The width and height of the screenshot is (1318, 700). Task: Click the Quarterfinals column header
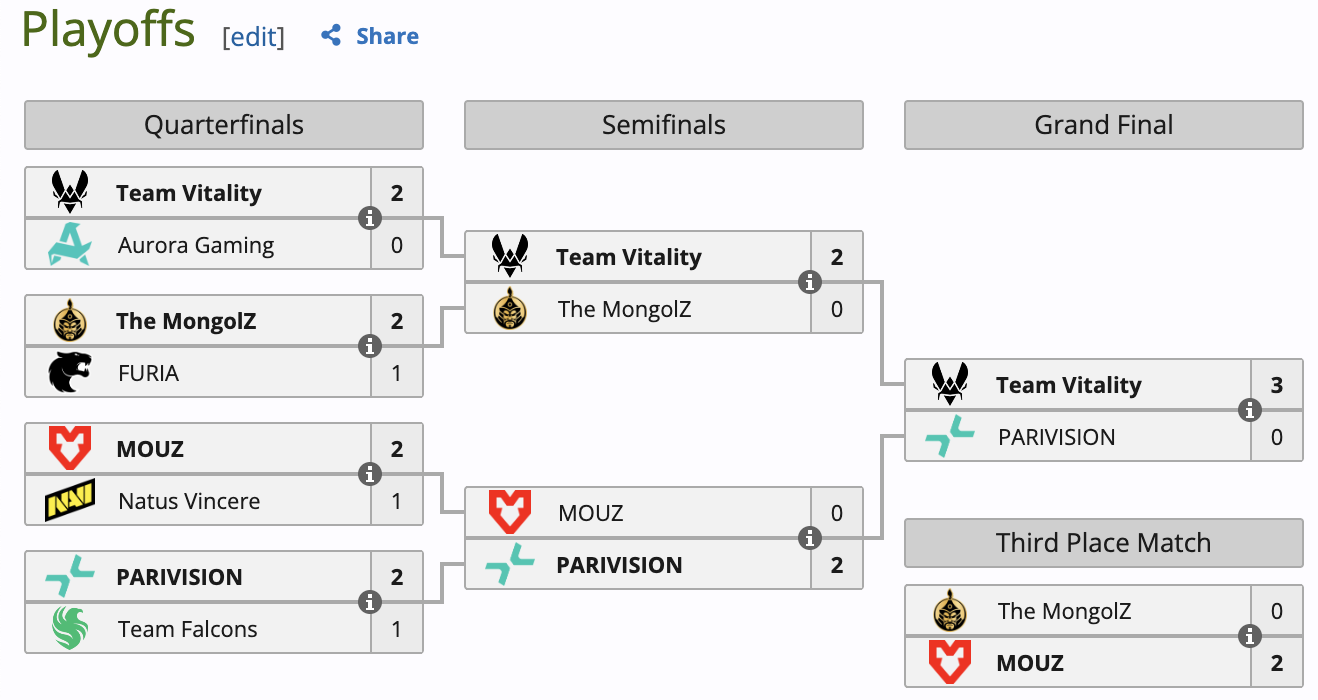point(224,125)
